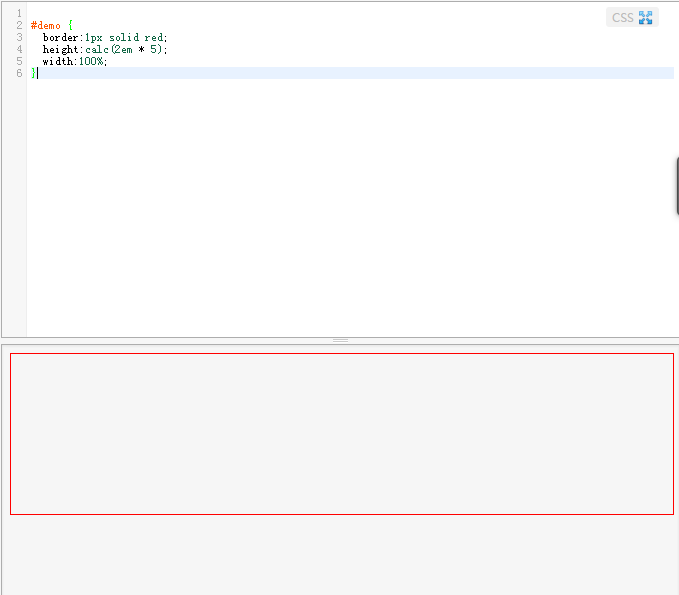Viewport: 679px width, 595px height.
Task: Click the CSS label badge
Action: [x=623, y=18]
